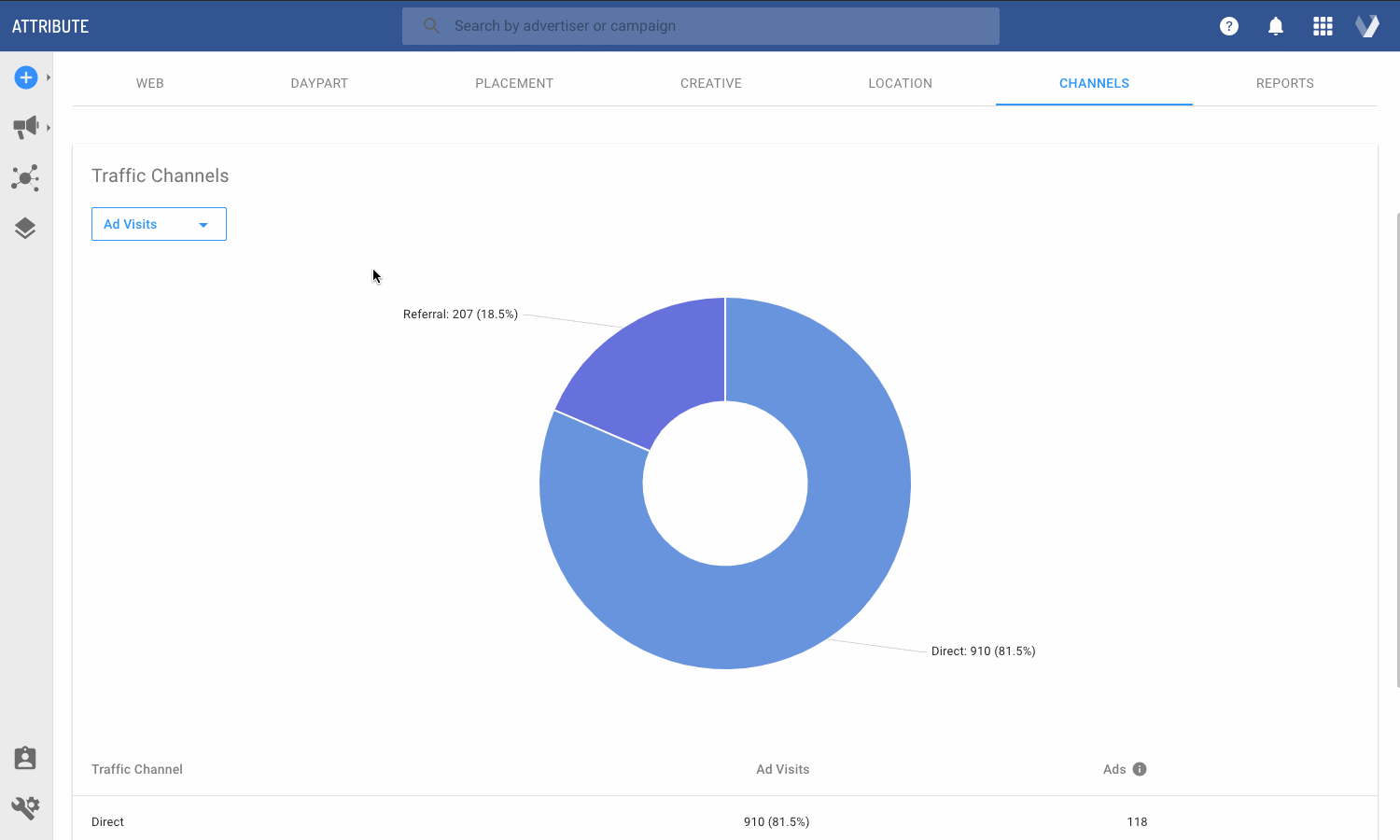Viewport: 1400px width, 840px height.
Task: Click the attribution network nodes icon
Action: click(x=25, y=177)
